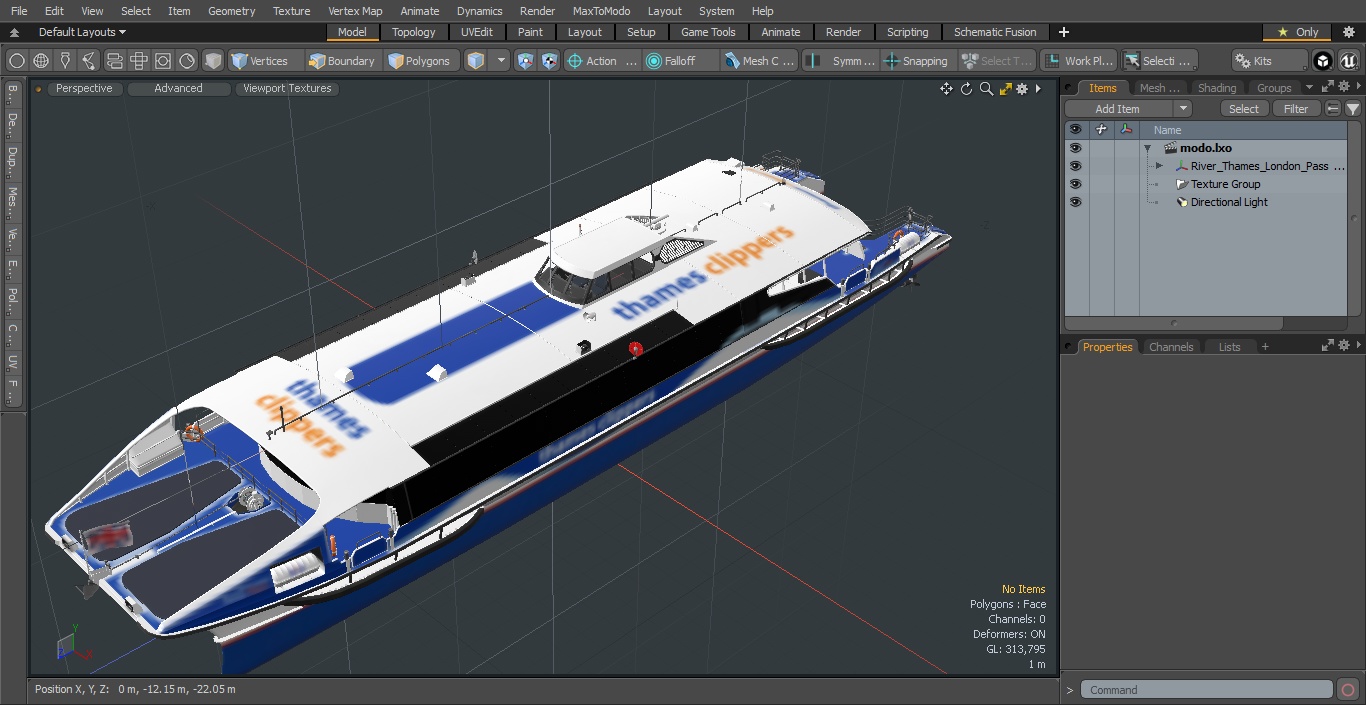Collapse the modo.lxo tree node
1366x705 pixels.
[1147, 148]
